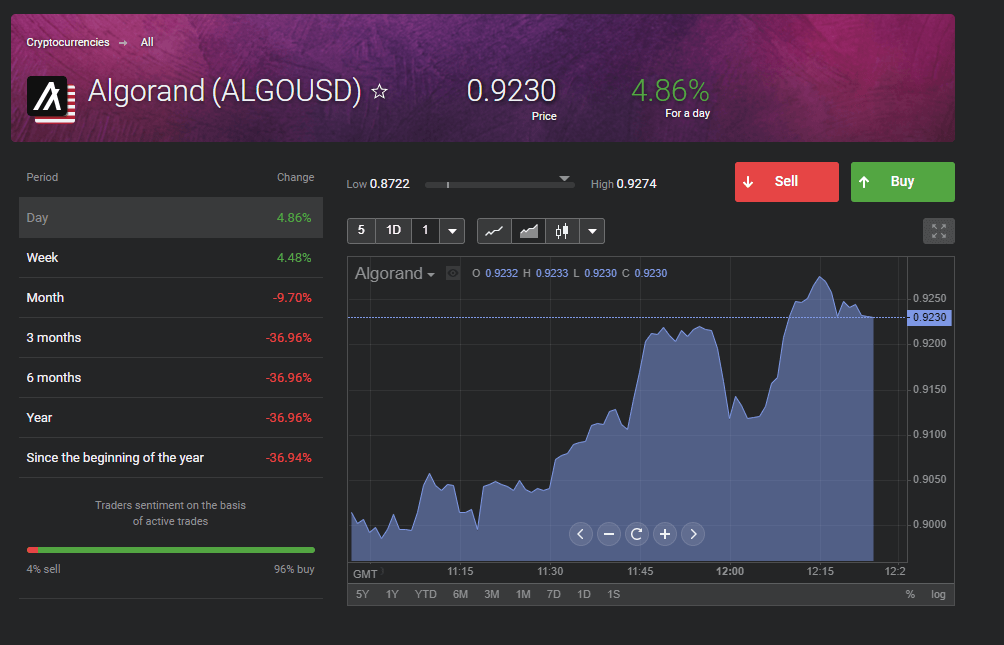The image size is (1004, 645).
Task: Click the Low-High price range slider
Action: point(499,184)
